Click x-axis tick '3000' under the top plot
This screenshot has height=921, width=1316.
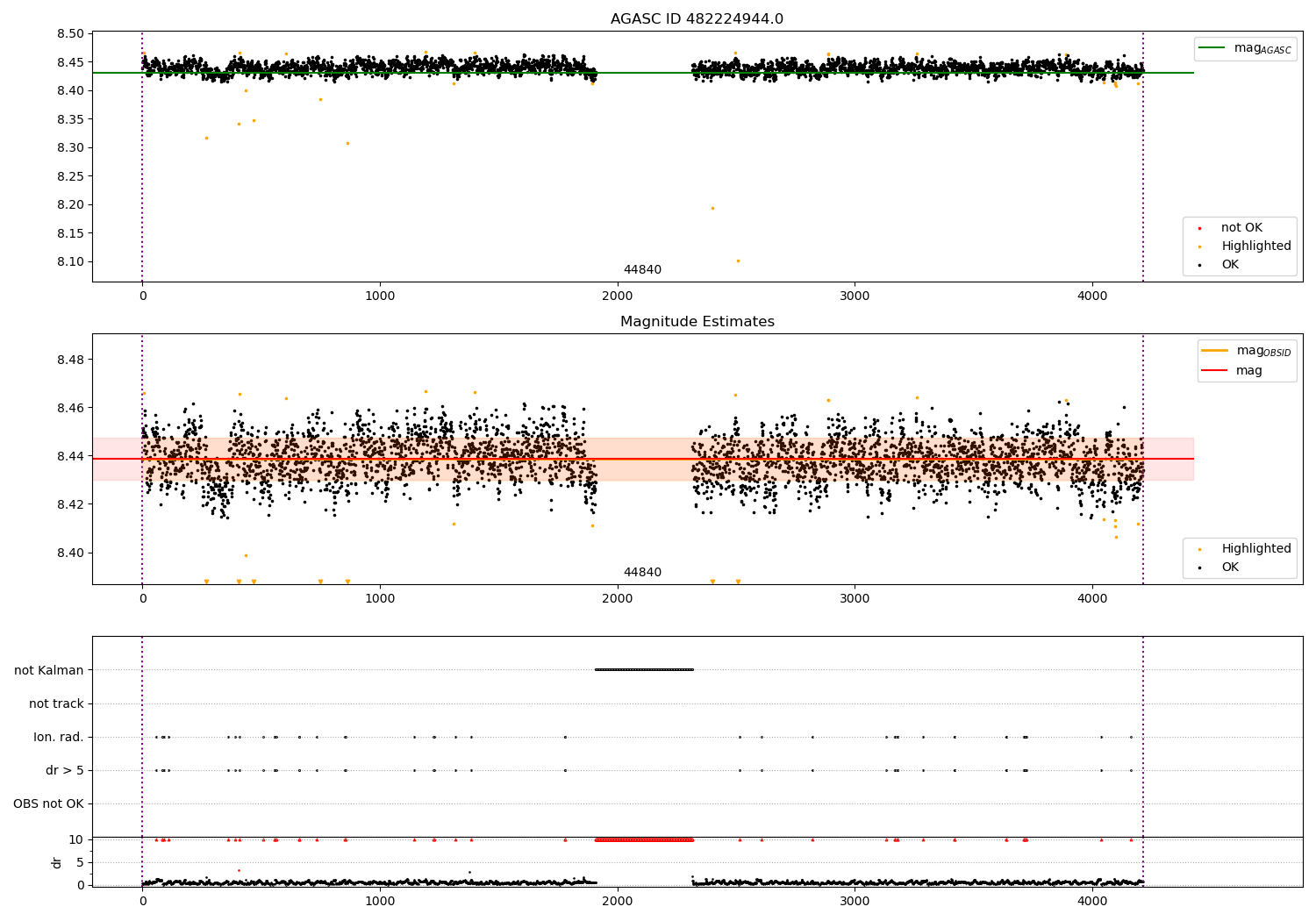(x=855, y=296)
